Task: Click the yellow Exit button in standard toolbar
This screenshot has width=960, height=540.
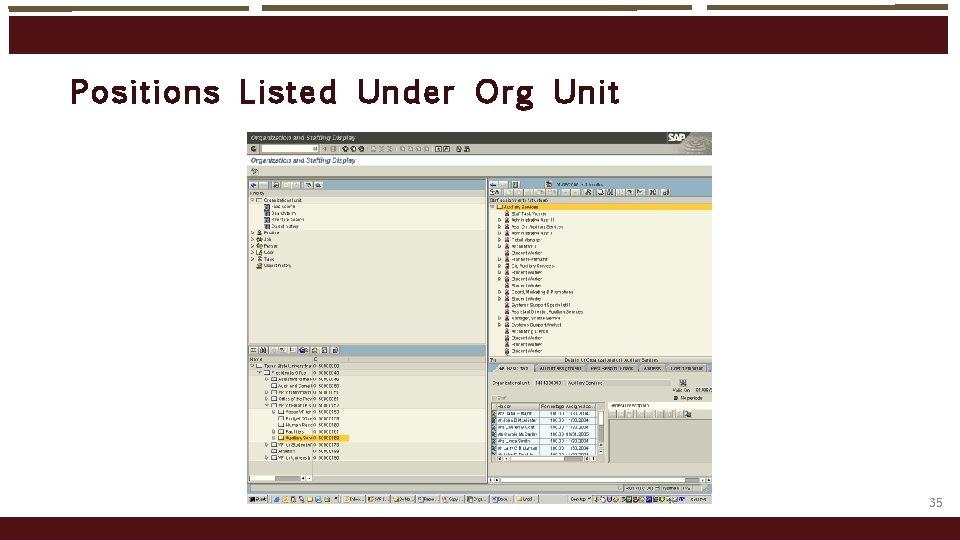Action: 353,149
